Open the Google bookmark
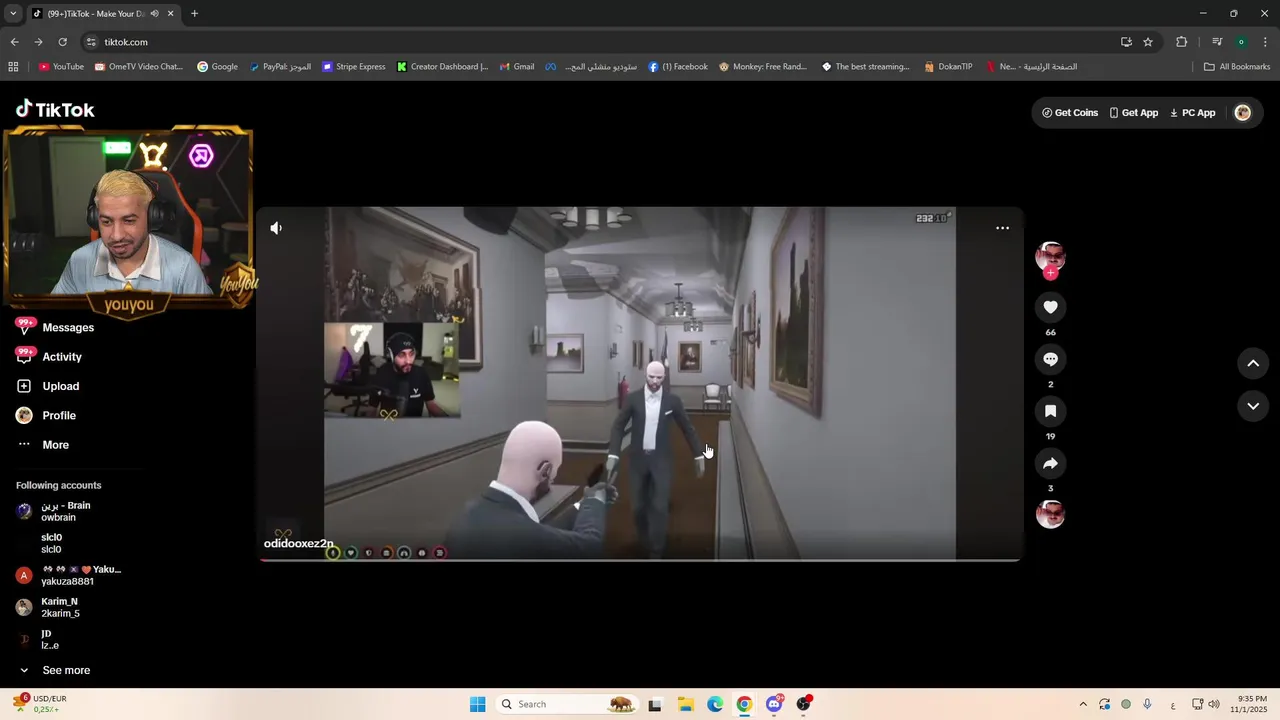Viewport: 1280px width, 720px height. point(217,67)
